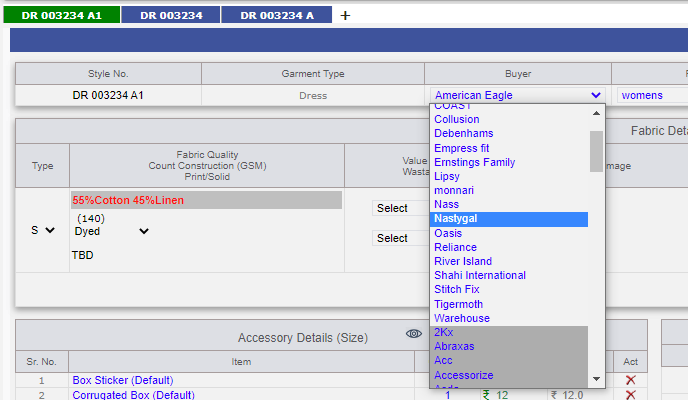Open the fabric Type S dropdown

tap(43, 230)
